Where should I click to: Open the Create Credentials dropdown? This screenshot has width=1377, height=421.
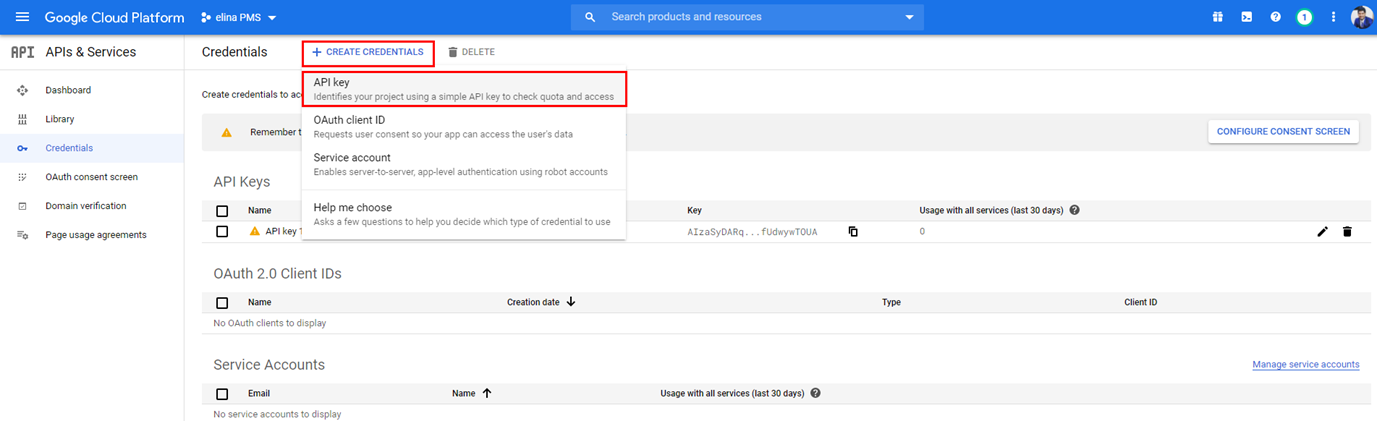(368, 52)
